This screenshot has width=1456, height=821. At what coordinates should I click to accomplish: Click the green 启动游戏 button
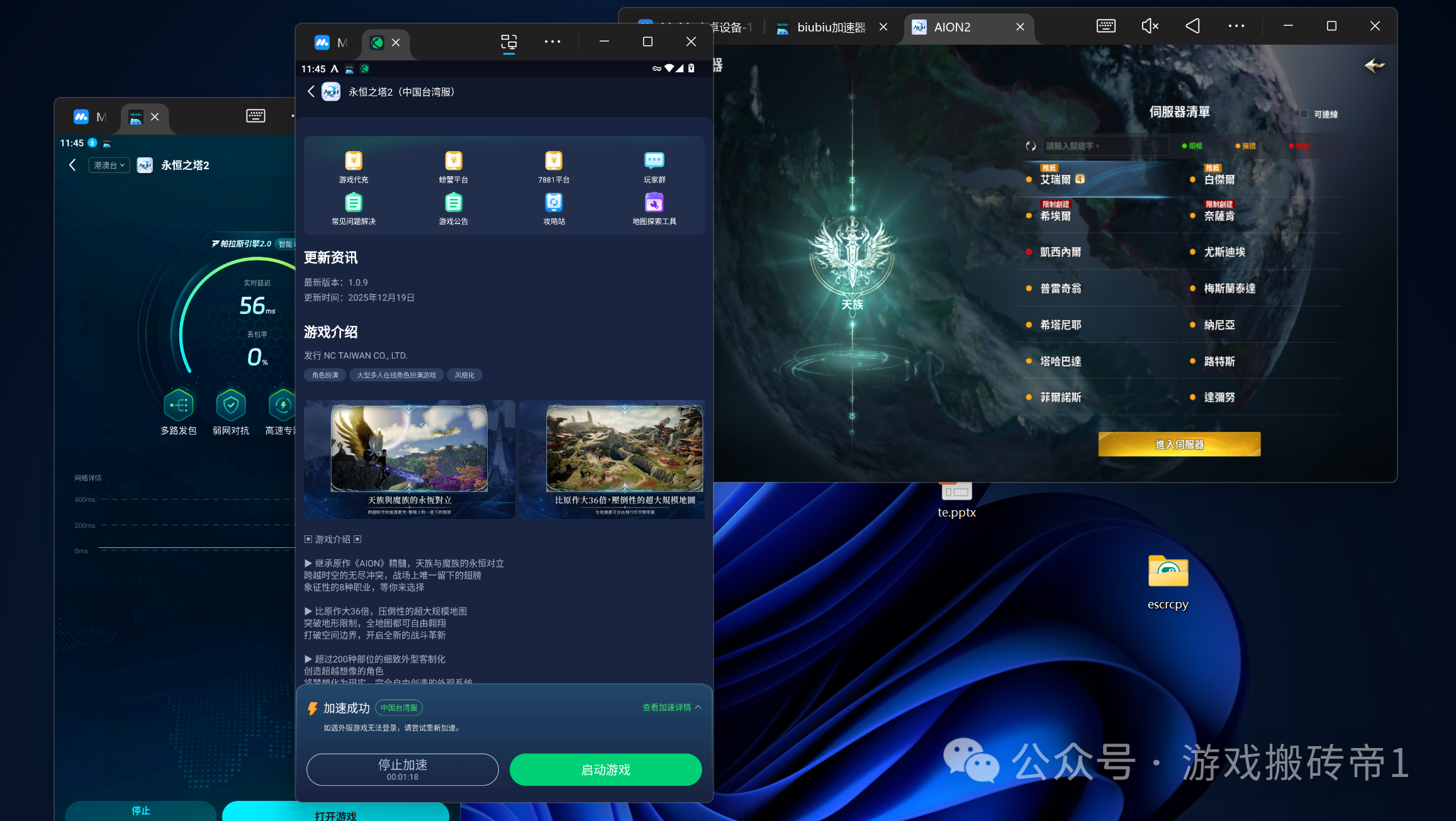(605, 769)
